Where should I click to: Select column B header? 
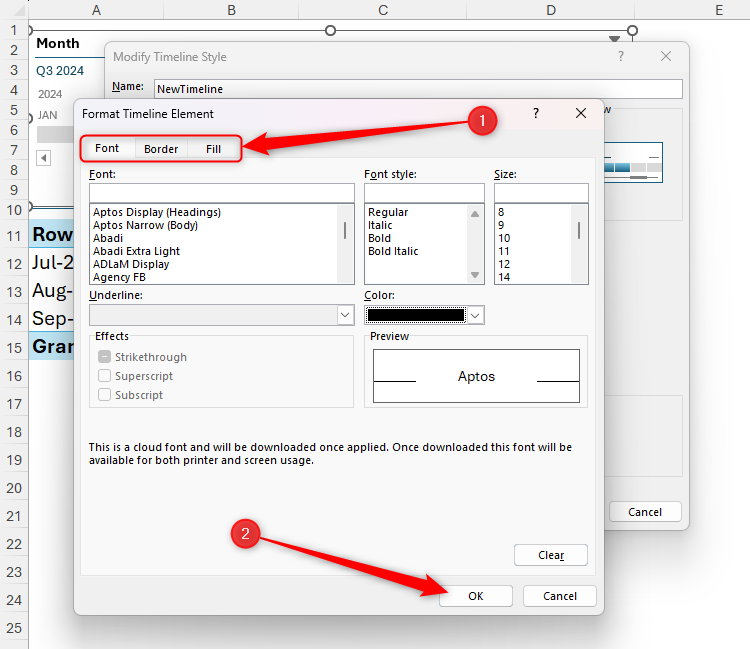coord(231,10)
